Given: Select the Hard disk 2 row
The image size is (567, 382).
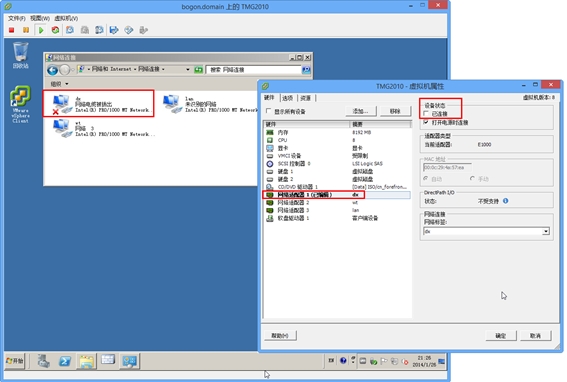Looking at the screenshot, I should pos(337,179).
